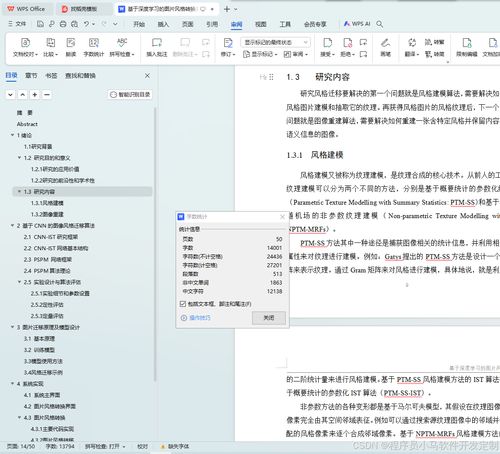Close the navigation pane with X
The image size is (500, 454).
(x=147, y=76)
